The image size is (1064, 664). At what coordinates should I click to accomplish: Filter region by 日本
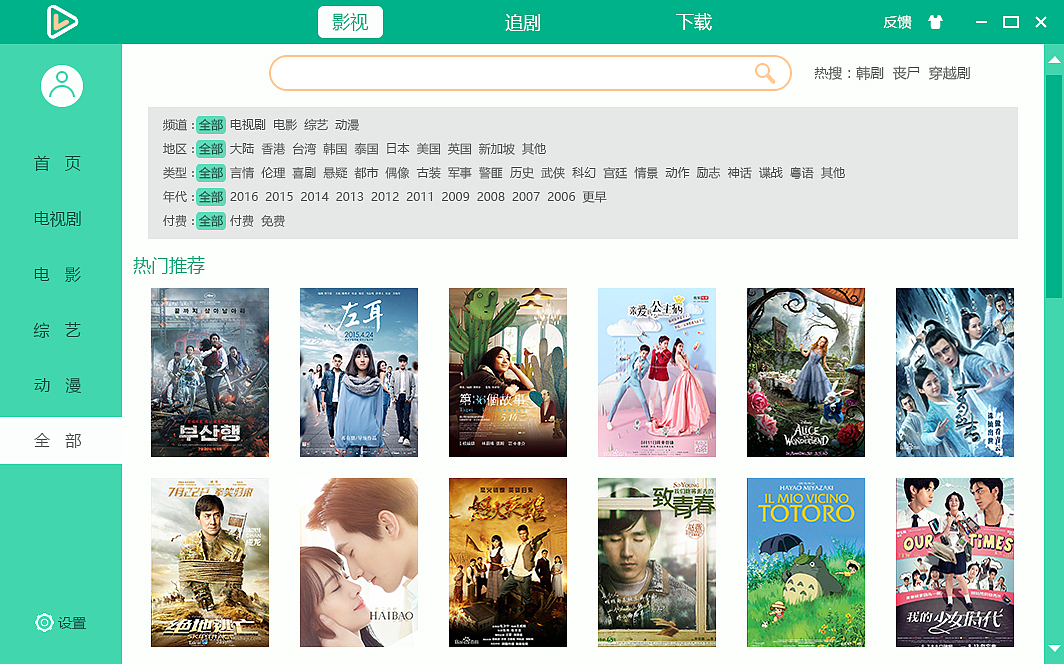398,149
